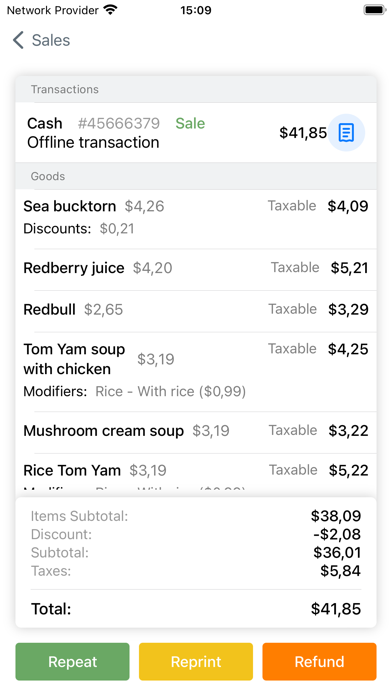Image resolution: width=392 pixels, height=696 pixels.
Task: Select the Sea bucktorn item
Action: [196, 219]
